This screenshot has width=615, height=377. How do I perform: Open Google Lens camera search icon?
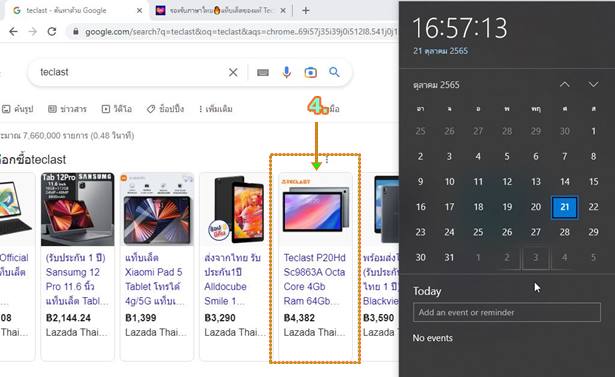[x=311, y=72]
